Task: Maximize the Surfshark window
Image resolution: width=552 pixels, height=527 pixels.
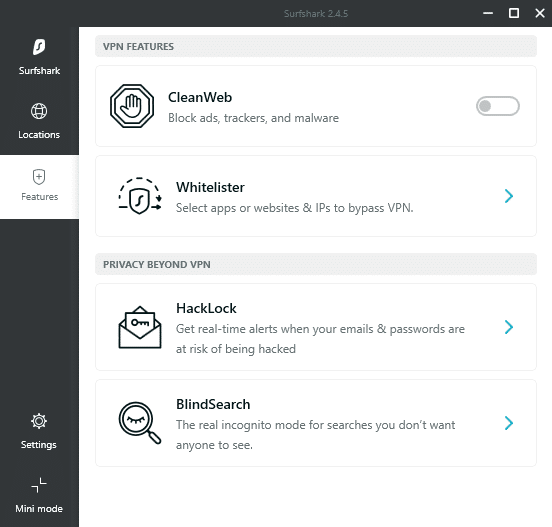Action: pyautogui.click(x=514, y=13)
